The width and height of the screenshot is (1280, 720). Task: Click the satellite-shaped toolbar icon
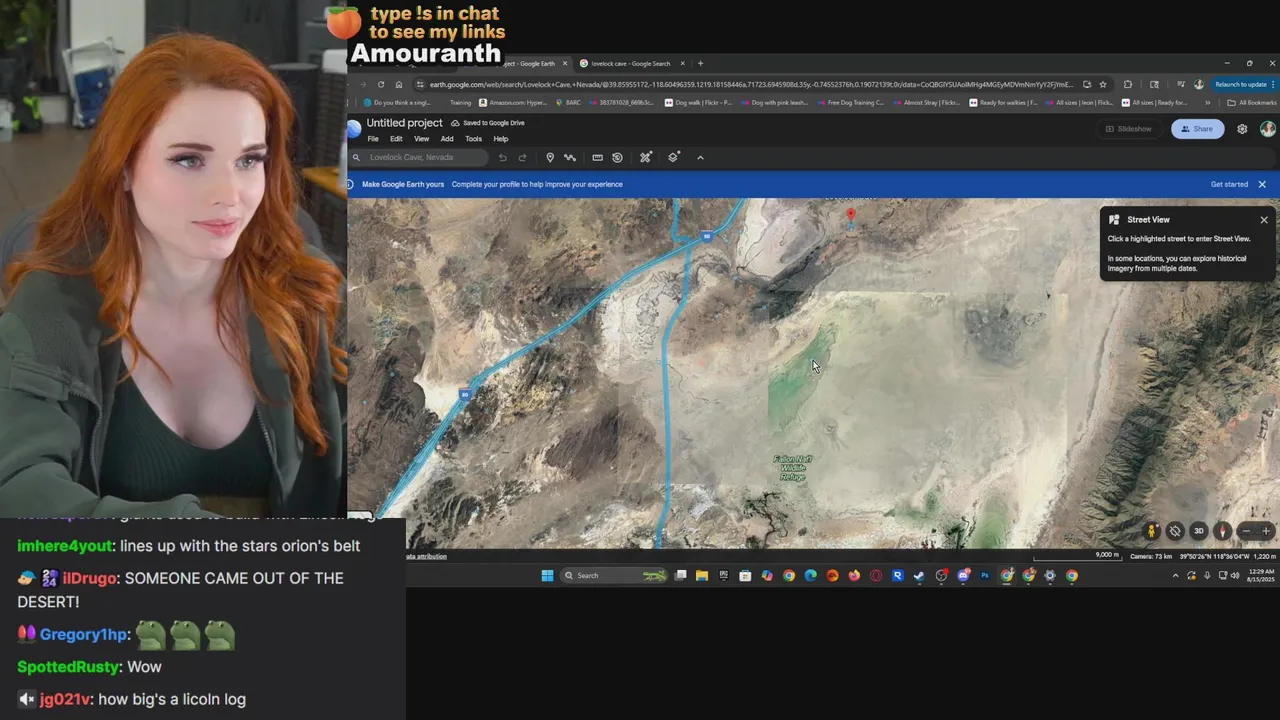(x=646, y=157)
